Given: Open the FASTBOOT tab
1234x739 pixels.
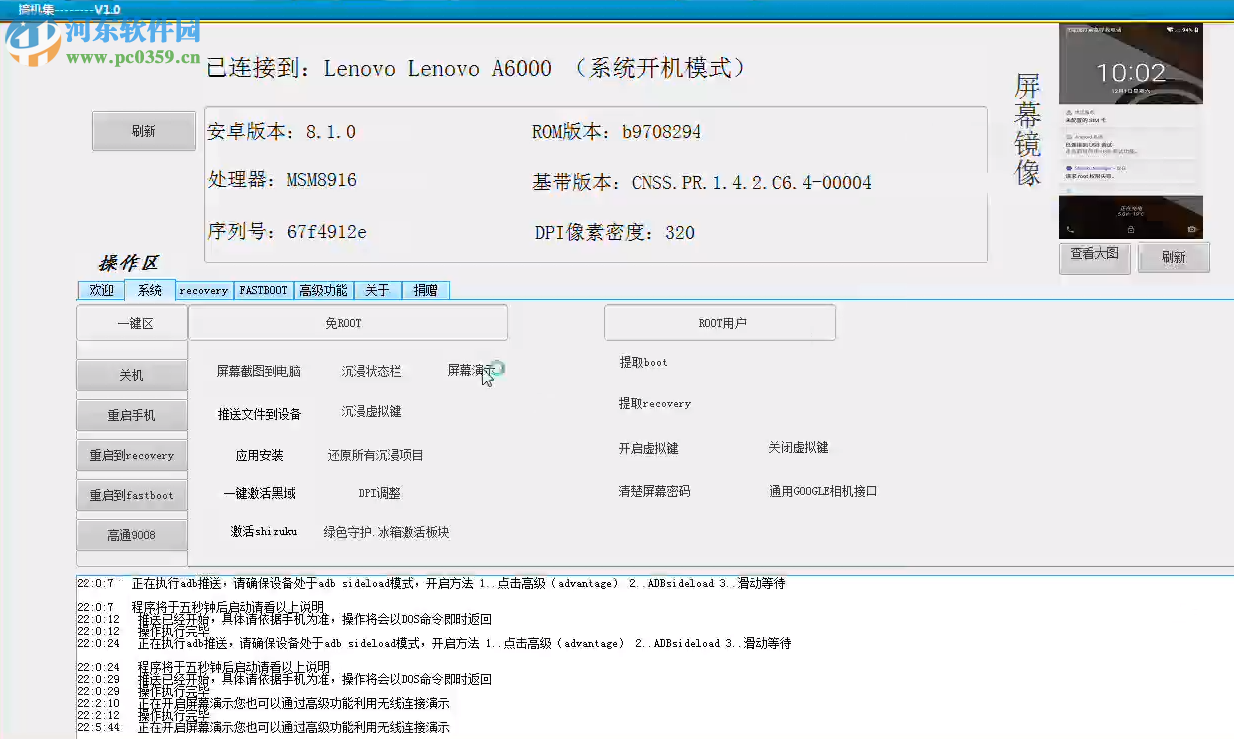Looking at the screenshot, I should pyautogui.click(x=263, y=290).
